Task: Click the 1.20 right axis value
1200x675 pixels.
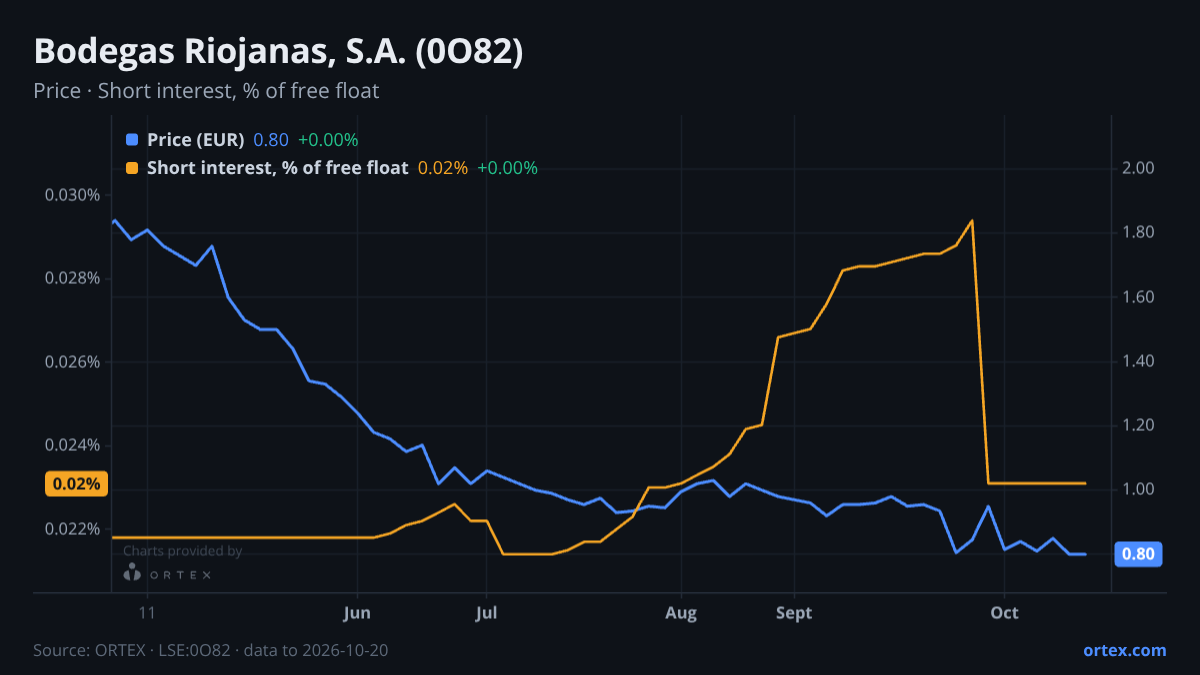Action: pos(1138,425)
